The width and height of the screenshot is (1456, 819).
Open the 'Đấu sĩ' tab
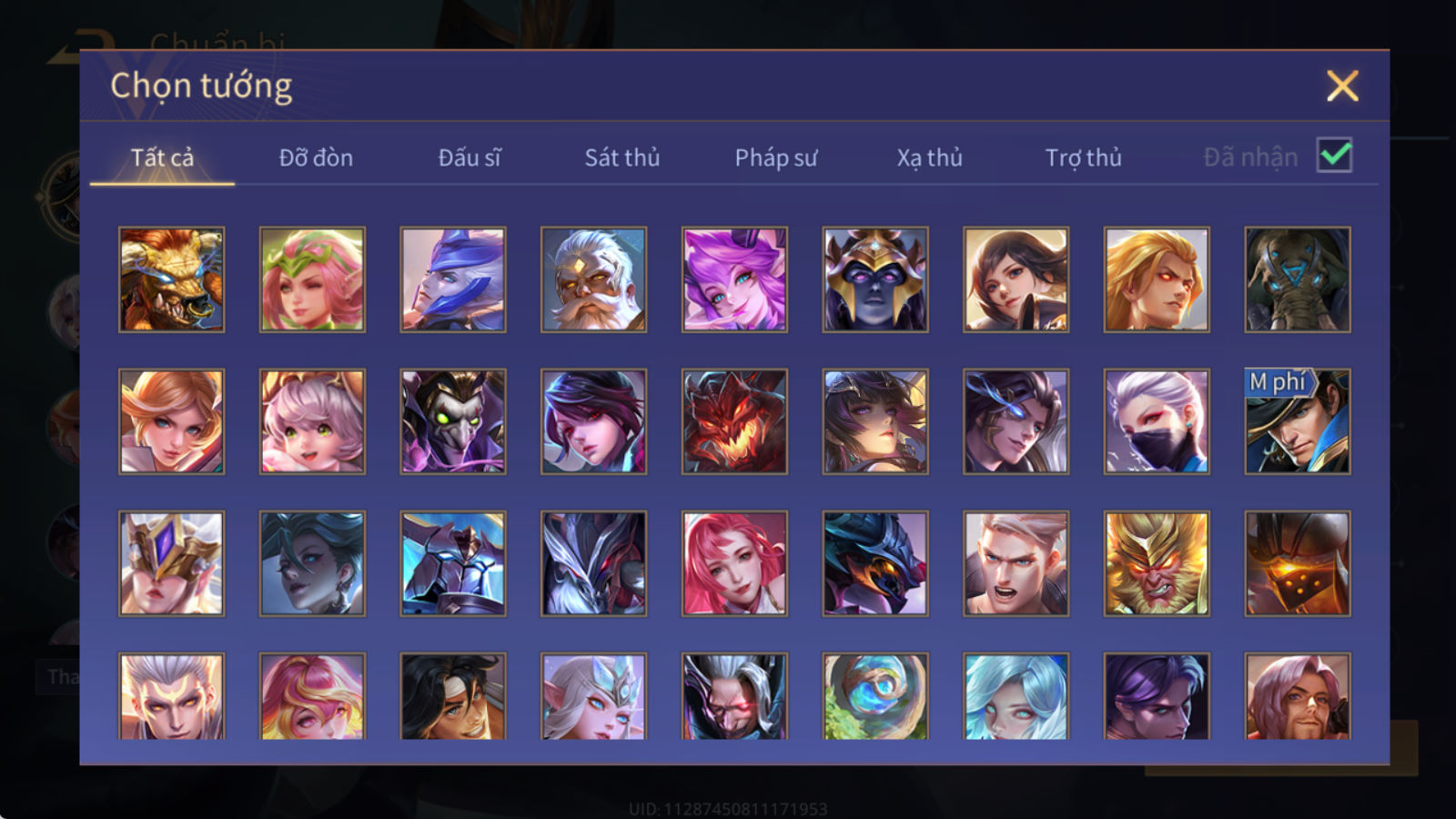click(x=469, y=157)
